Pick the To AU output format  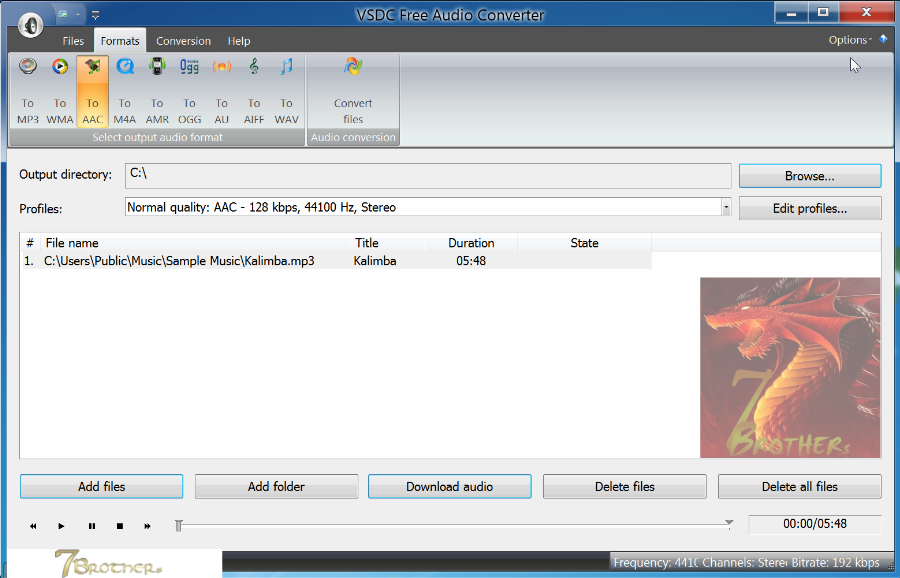(x=222, y=91)
